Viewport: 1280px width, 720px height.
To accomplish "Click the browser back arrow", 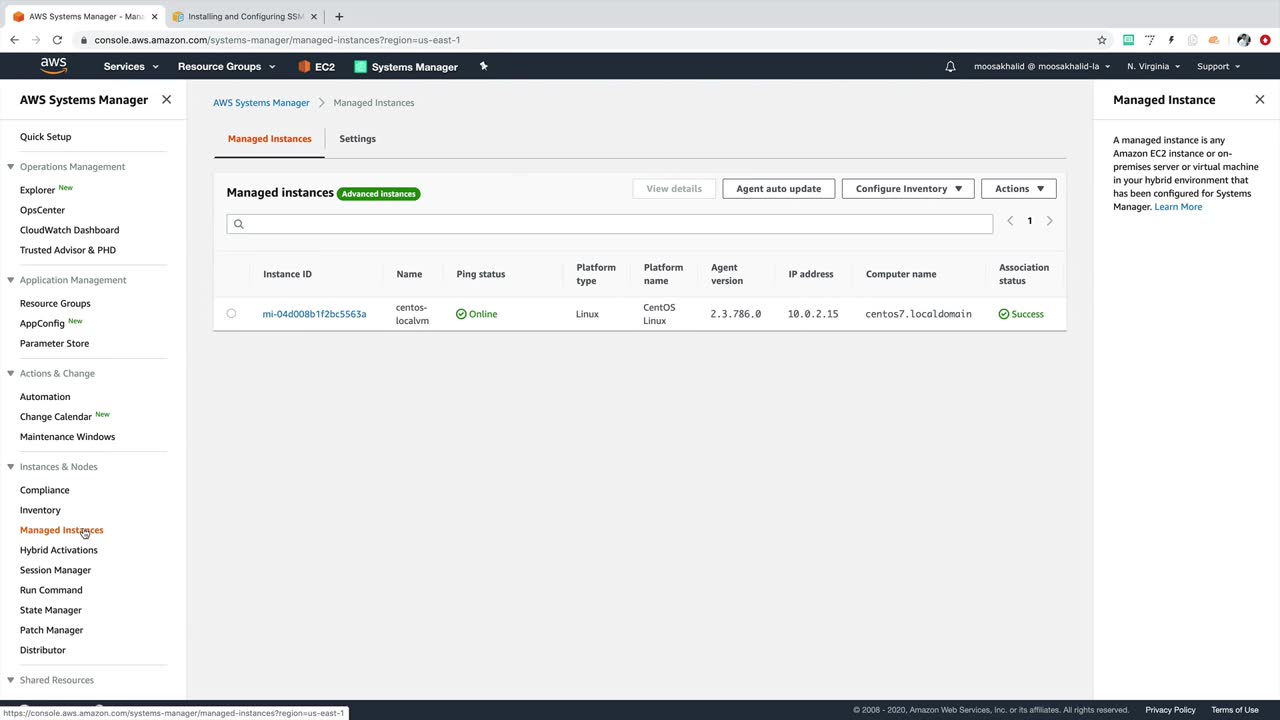I will click(14, 40).
